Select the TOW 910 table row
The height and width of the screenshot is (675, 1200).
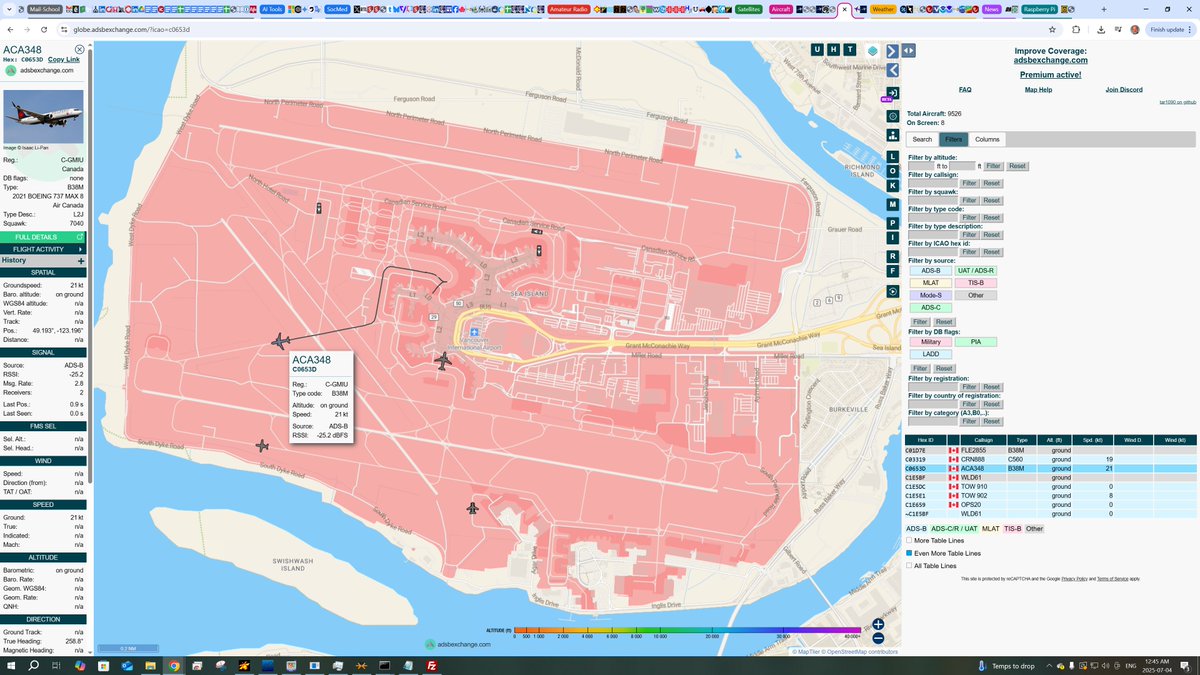click(1050, 486)
